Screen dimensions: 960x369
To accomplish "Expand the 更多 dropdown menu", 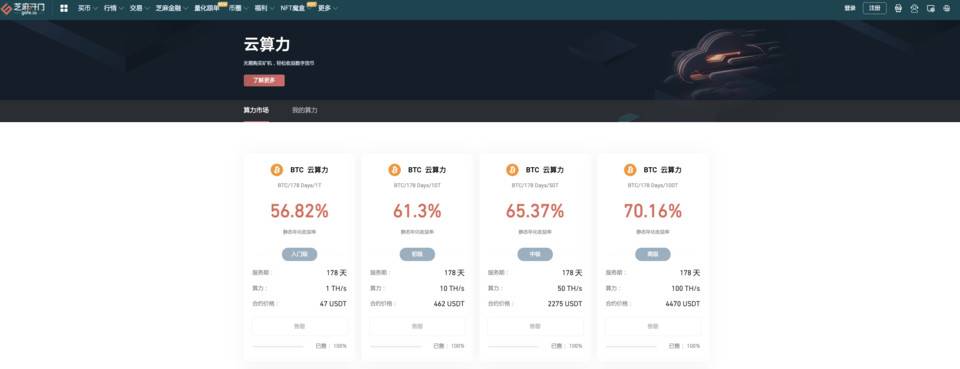I will pos(328,9).
